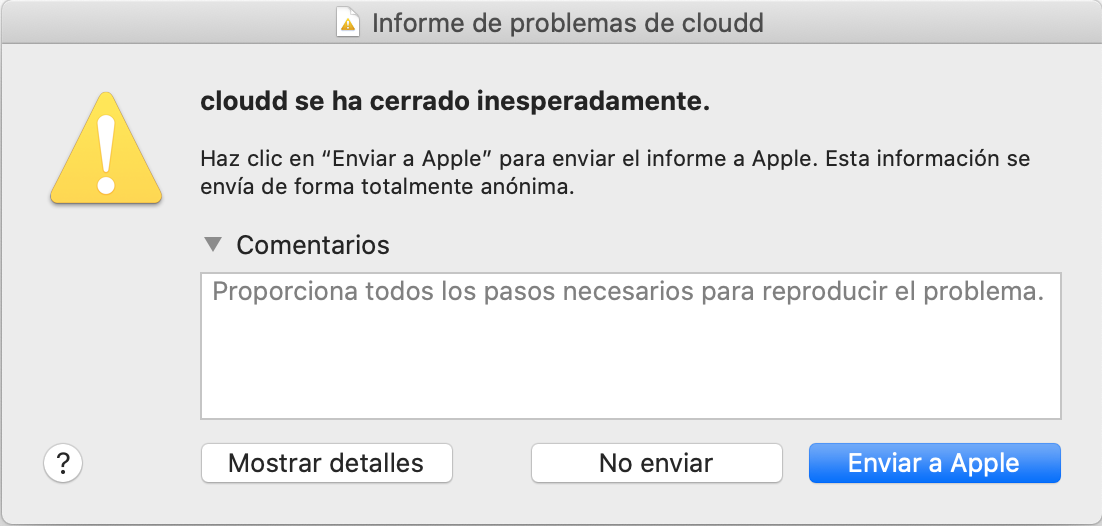This screenshot has width=1102, height=526.
Task: Click the question mark help button
Action: [x=63, y=463]
